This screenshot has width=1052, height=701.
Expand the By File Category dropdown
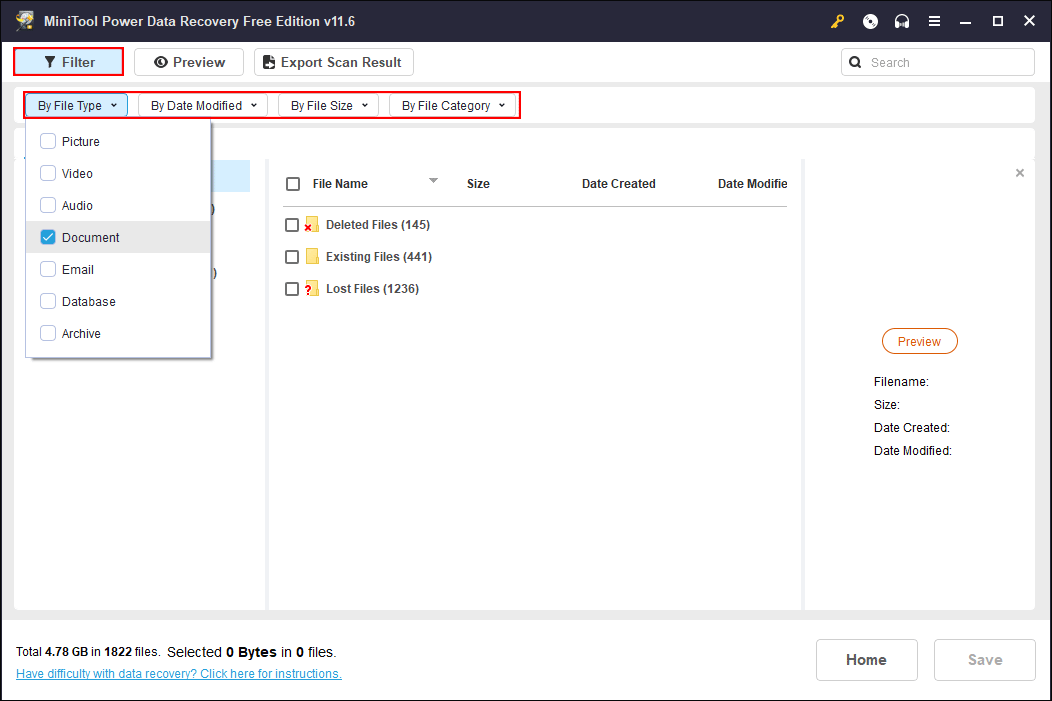(x=453, y=106)
